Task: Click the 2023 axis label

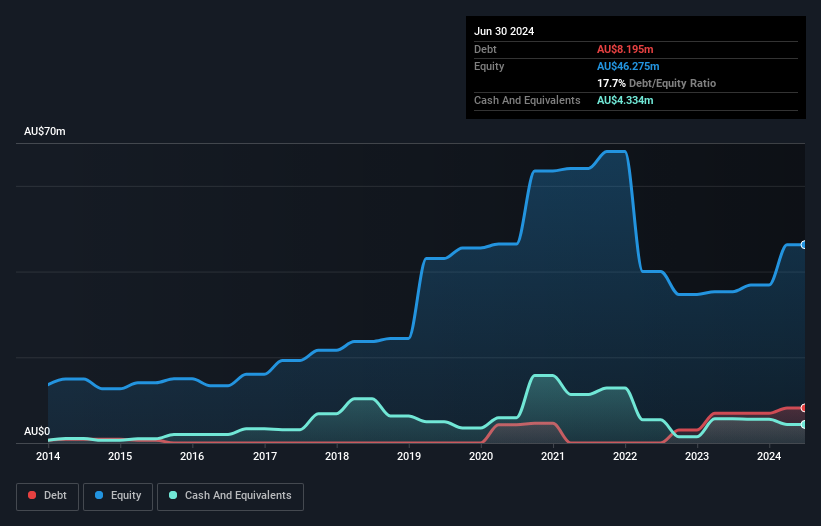Action: (697, 456)
